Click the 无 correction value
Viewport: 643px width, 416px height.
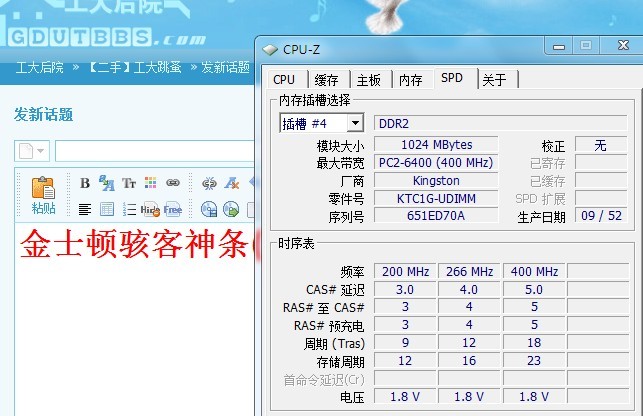coord(601,145)
